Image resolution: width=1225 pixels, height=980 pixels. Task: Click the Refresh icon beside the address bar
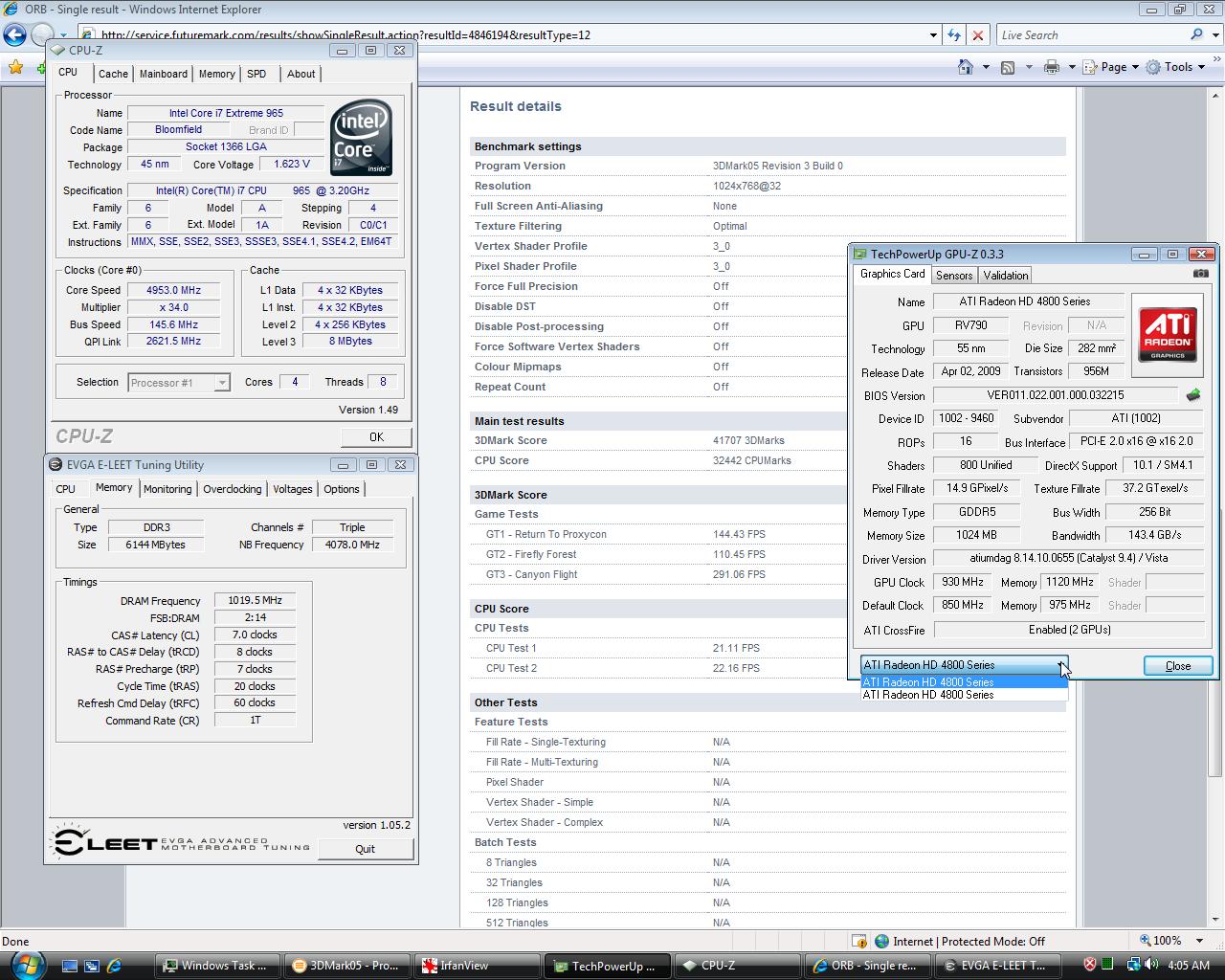click(x=954, y=35)
